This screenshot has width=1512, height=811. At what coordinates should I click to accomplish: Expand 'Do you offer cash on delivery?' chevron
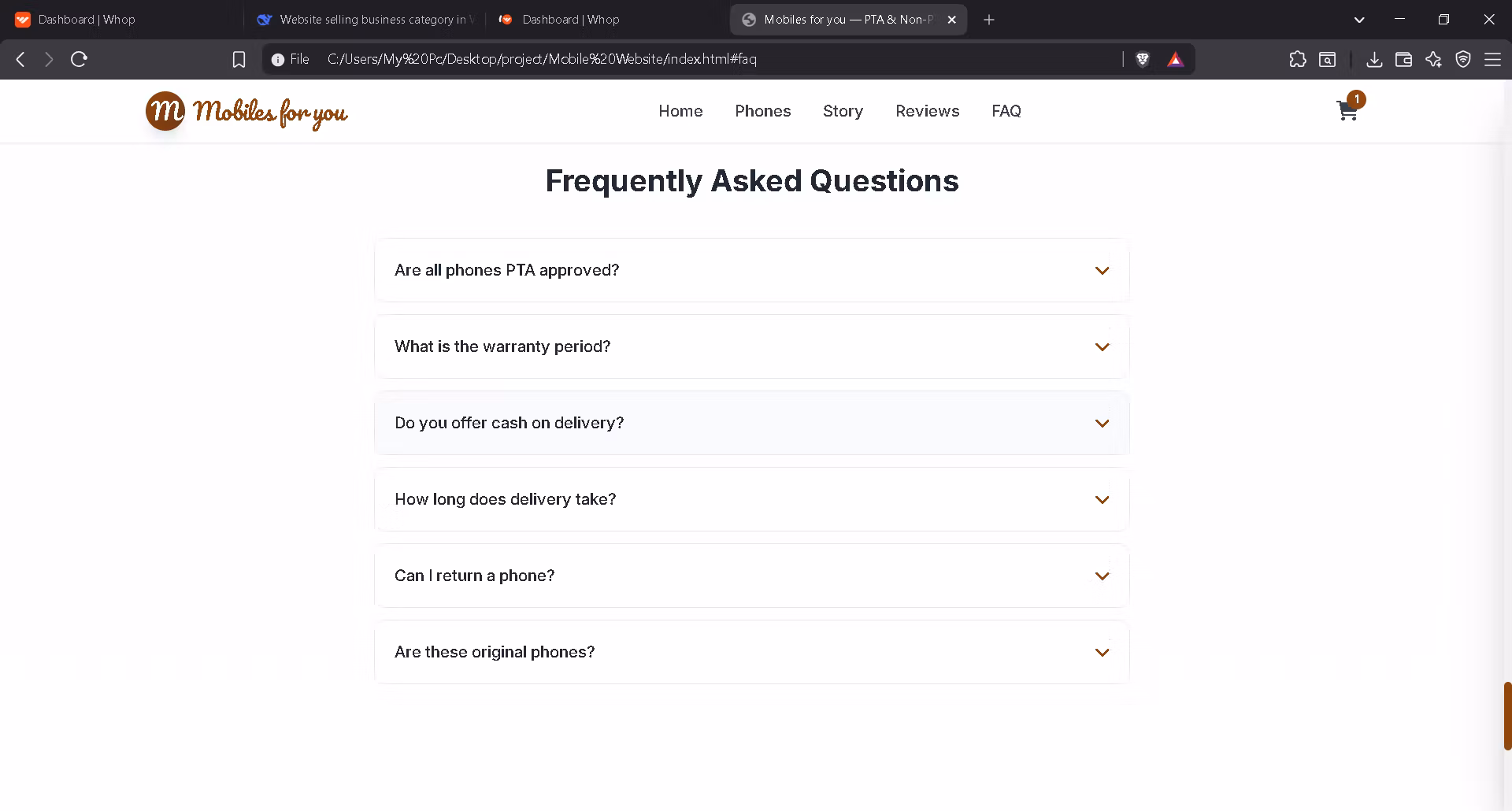click(x=1102, y=423)
